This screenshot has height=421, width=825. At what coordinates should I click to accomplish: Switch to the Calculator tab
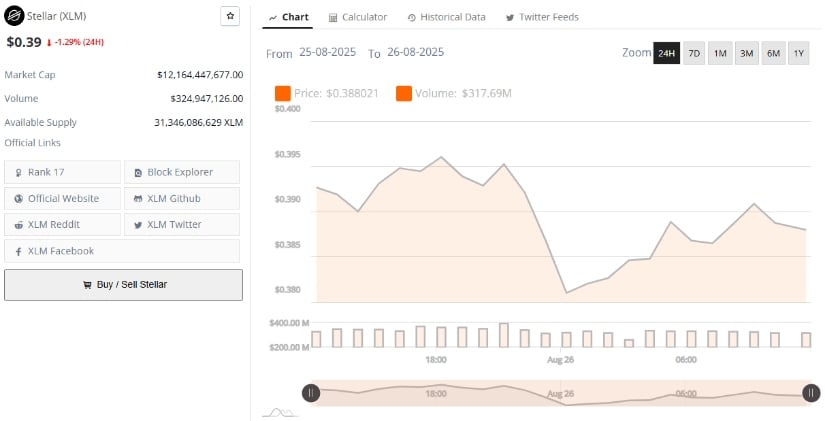click(358, 17)
